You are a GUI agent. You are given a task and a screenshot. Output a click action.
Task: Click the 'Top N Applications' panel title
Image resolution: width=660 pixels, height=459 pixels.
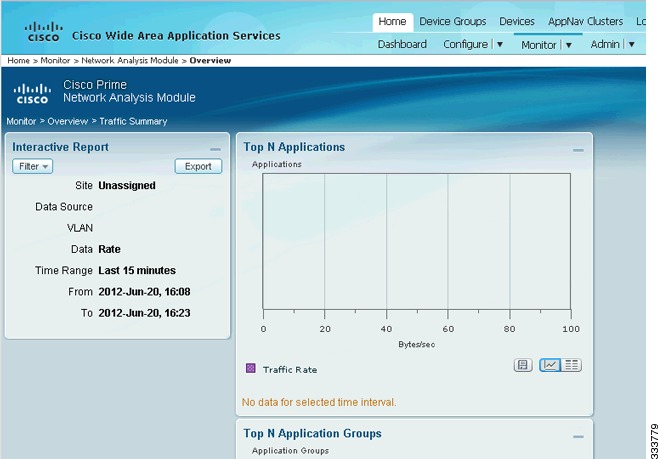tap(294, 147)
